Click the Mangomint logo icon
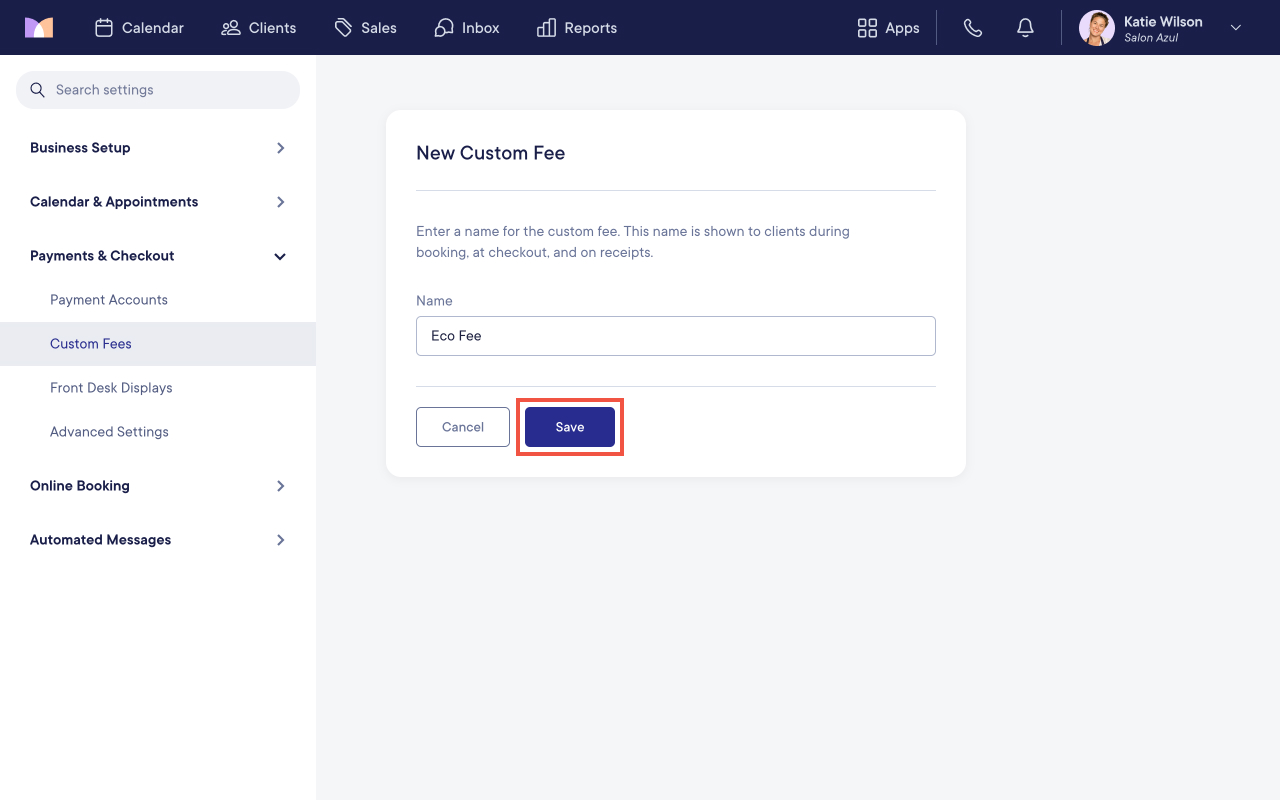This screenshot has height=800, width=1280. coord(39,28)
